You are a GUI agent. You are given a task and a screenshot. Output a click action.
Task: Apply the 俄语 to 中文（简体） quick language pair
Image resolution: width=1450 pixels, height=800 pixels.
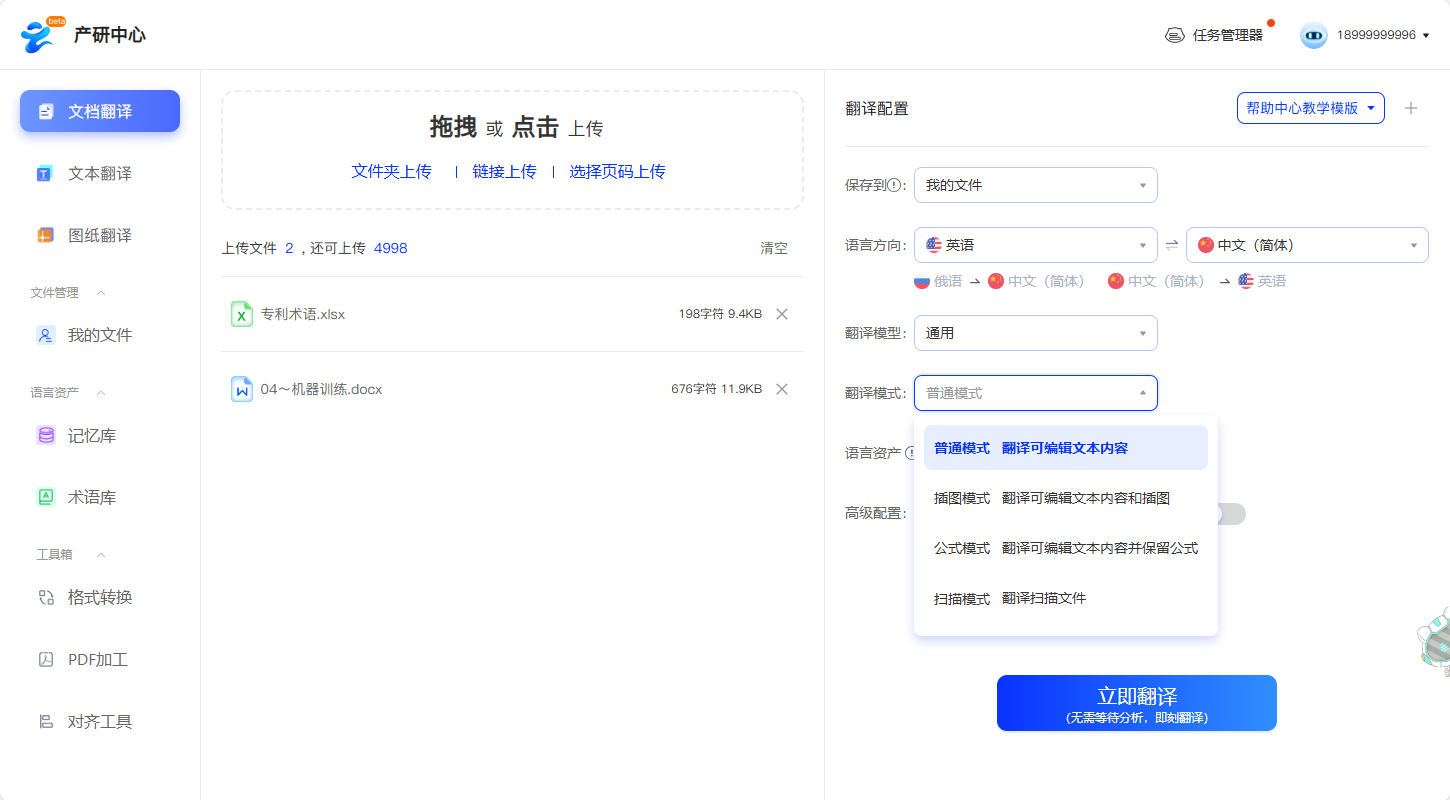pos(999,281)
